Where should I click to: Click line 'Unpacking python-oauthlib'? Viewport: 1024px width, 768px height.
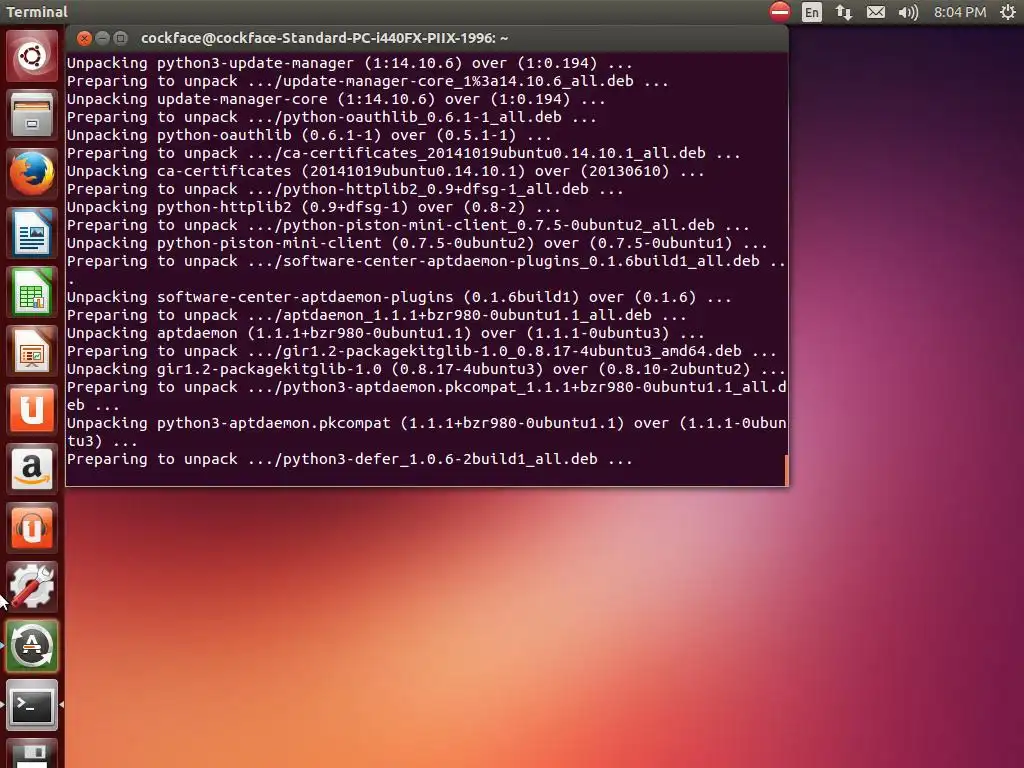(x=309, y=135)
